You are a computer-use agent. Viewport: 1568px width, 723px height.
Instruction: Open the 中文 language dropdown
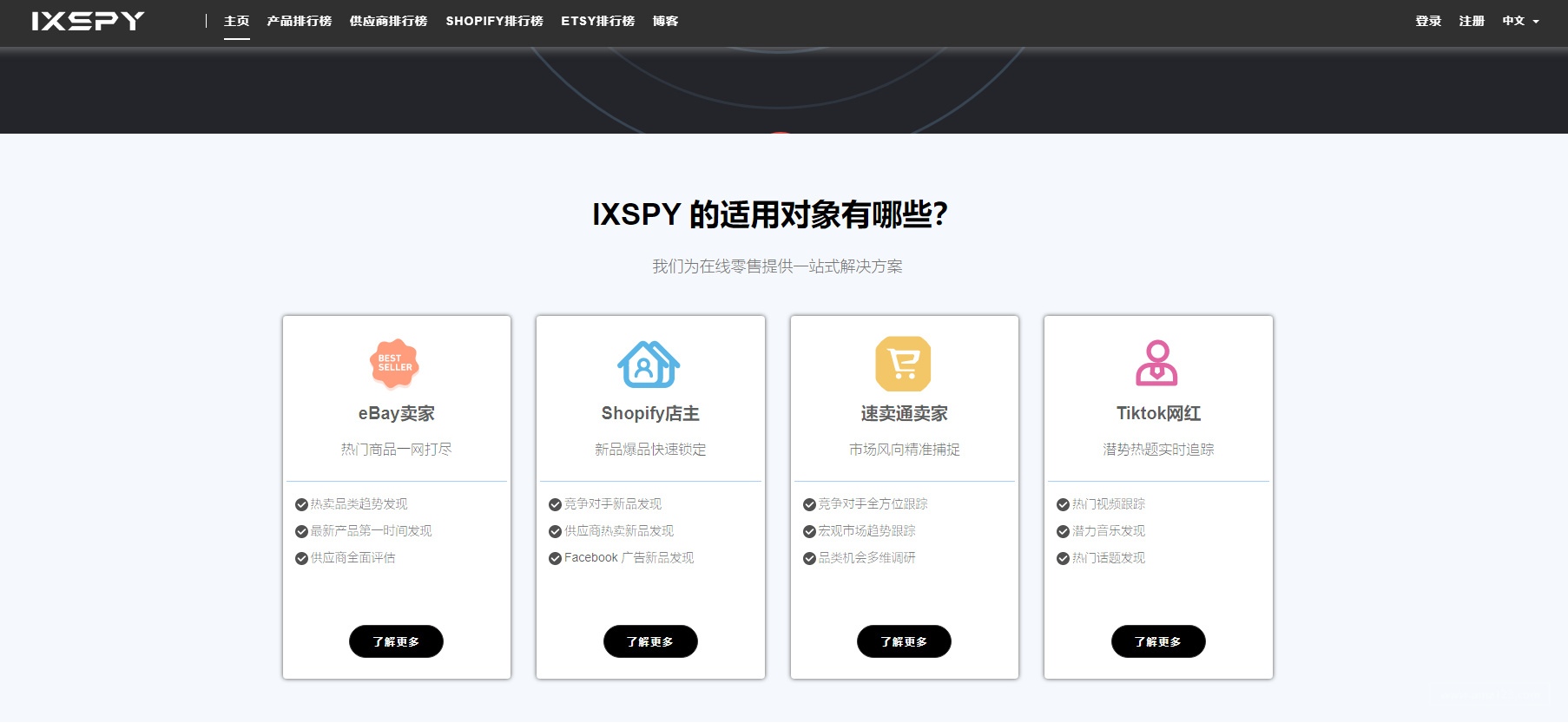(x=1520, y=21)
